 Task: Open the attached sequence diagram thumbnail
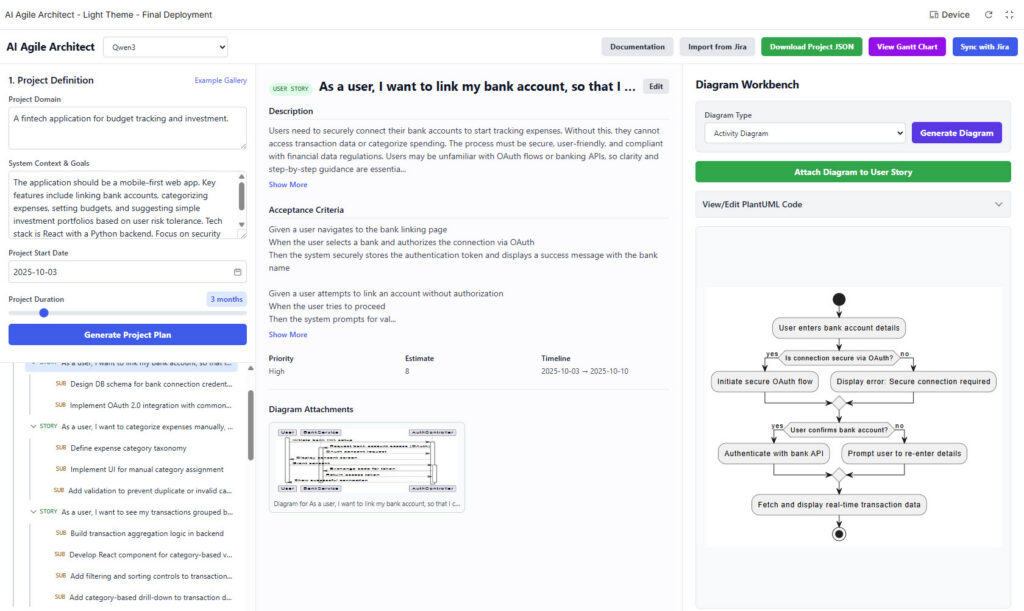pos(366,460)
